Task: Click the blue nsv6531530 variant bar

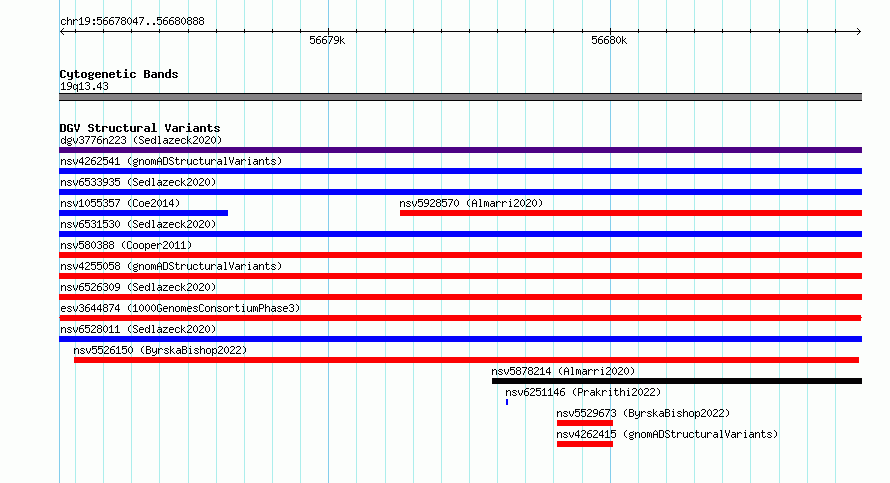Action: point(460,234)
